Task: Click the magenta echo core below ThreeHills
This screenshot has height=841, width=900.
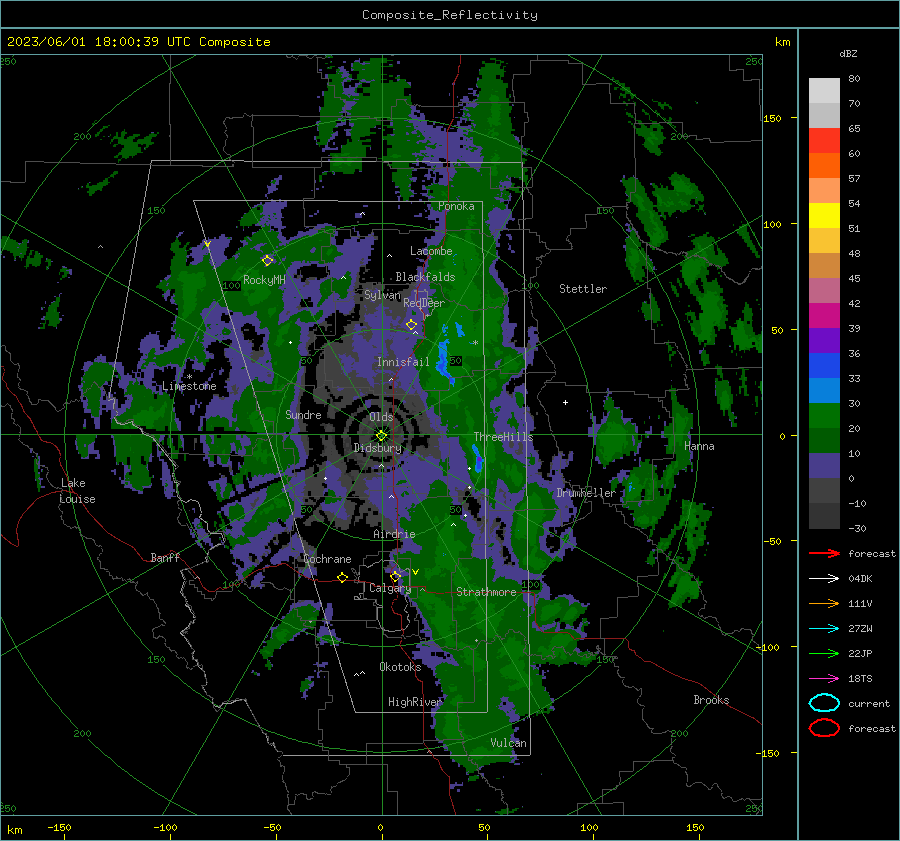Action: [x=479, y=461]
